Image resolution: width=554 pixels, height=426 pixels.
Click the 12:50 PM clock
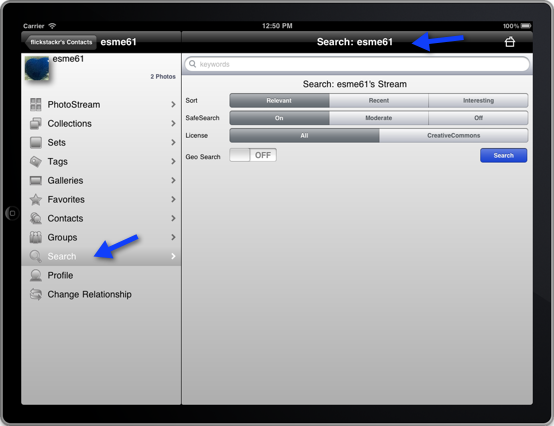click(277, 26)
